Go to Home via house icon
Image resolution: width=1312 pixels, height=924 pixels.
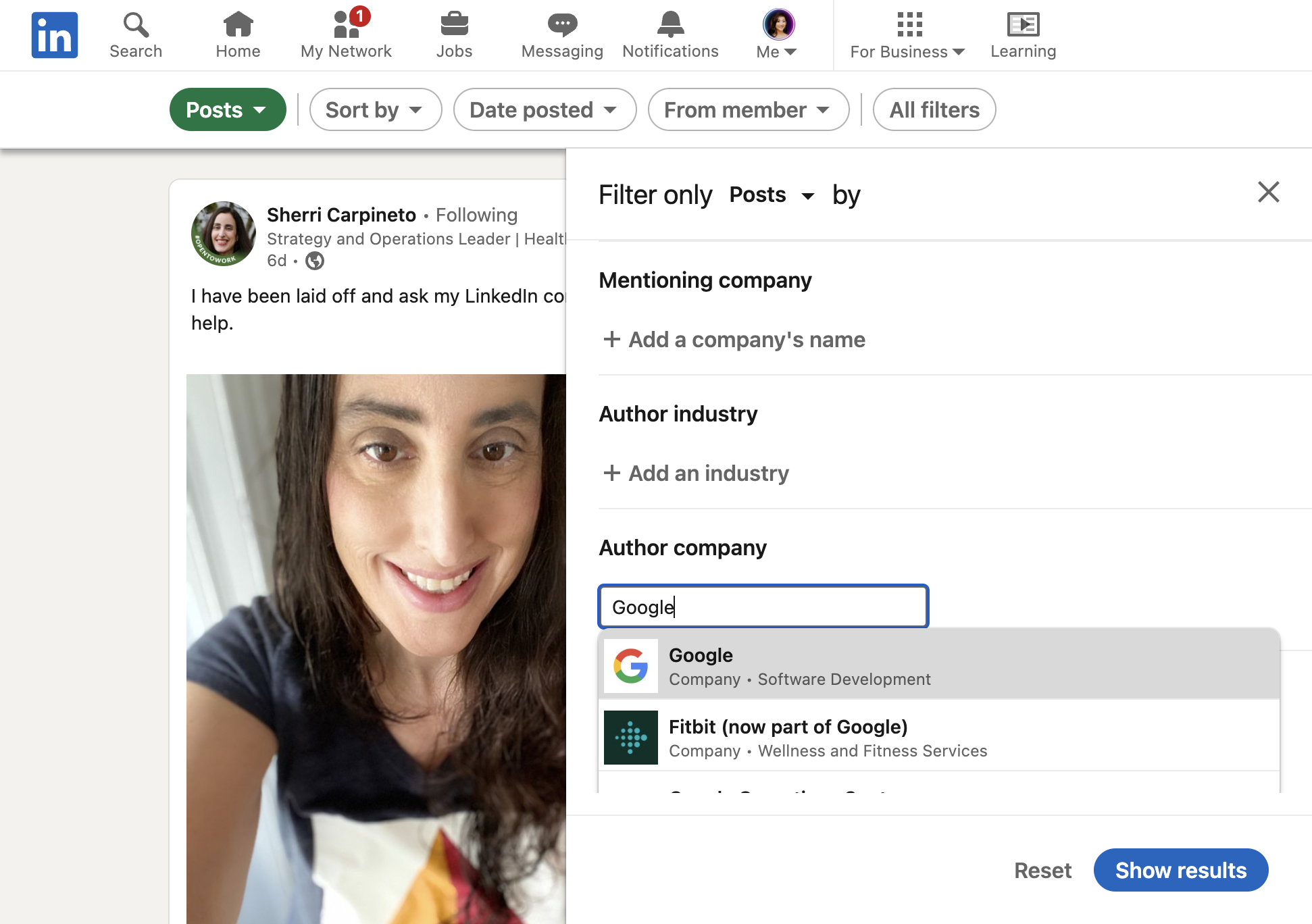(238, 25)
